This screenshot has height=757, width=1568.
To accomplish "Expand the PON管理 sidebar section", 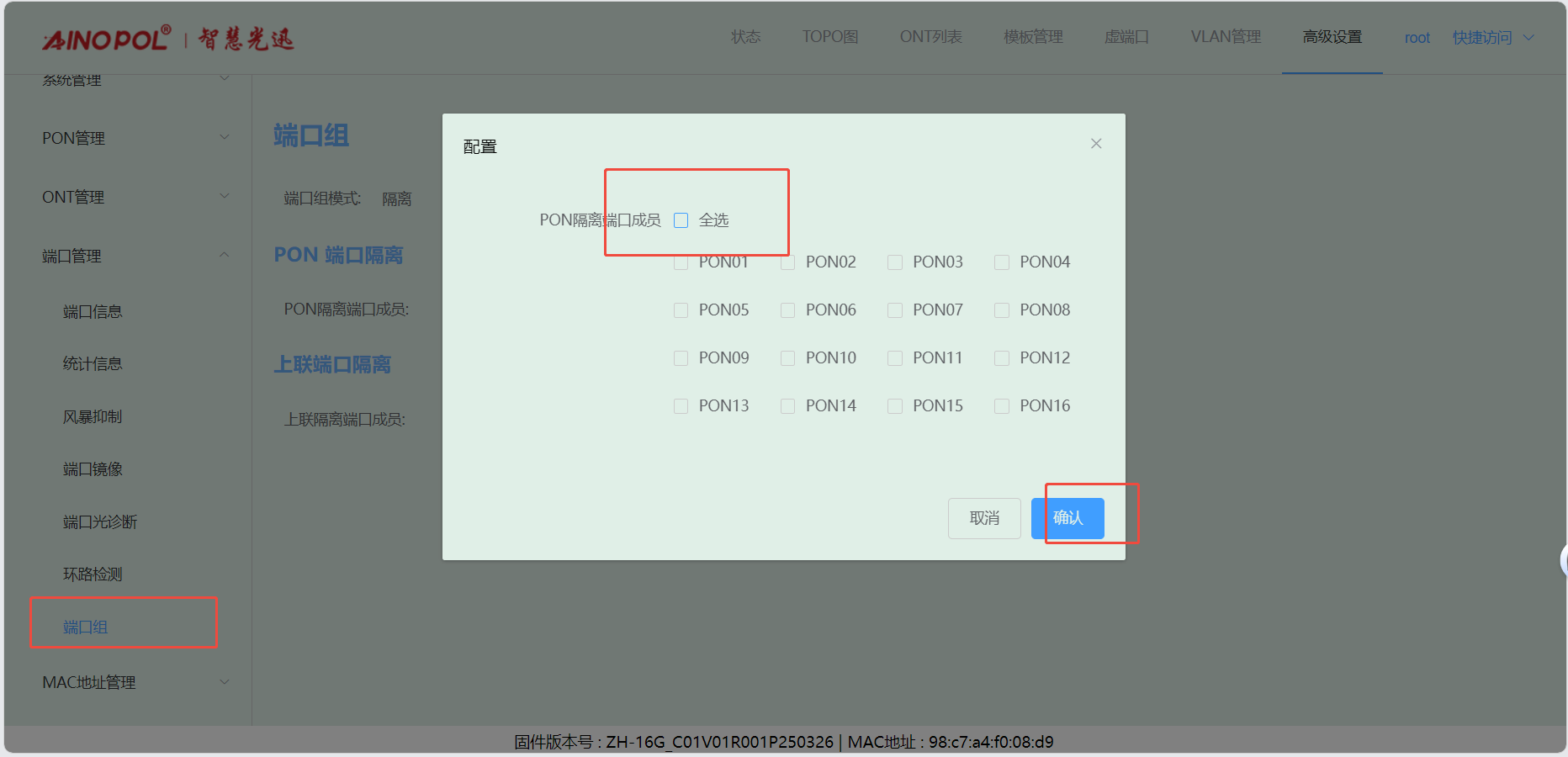I will point(135,138).
